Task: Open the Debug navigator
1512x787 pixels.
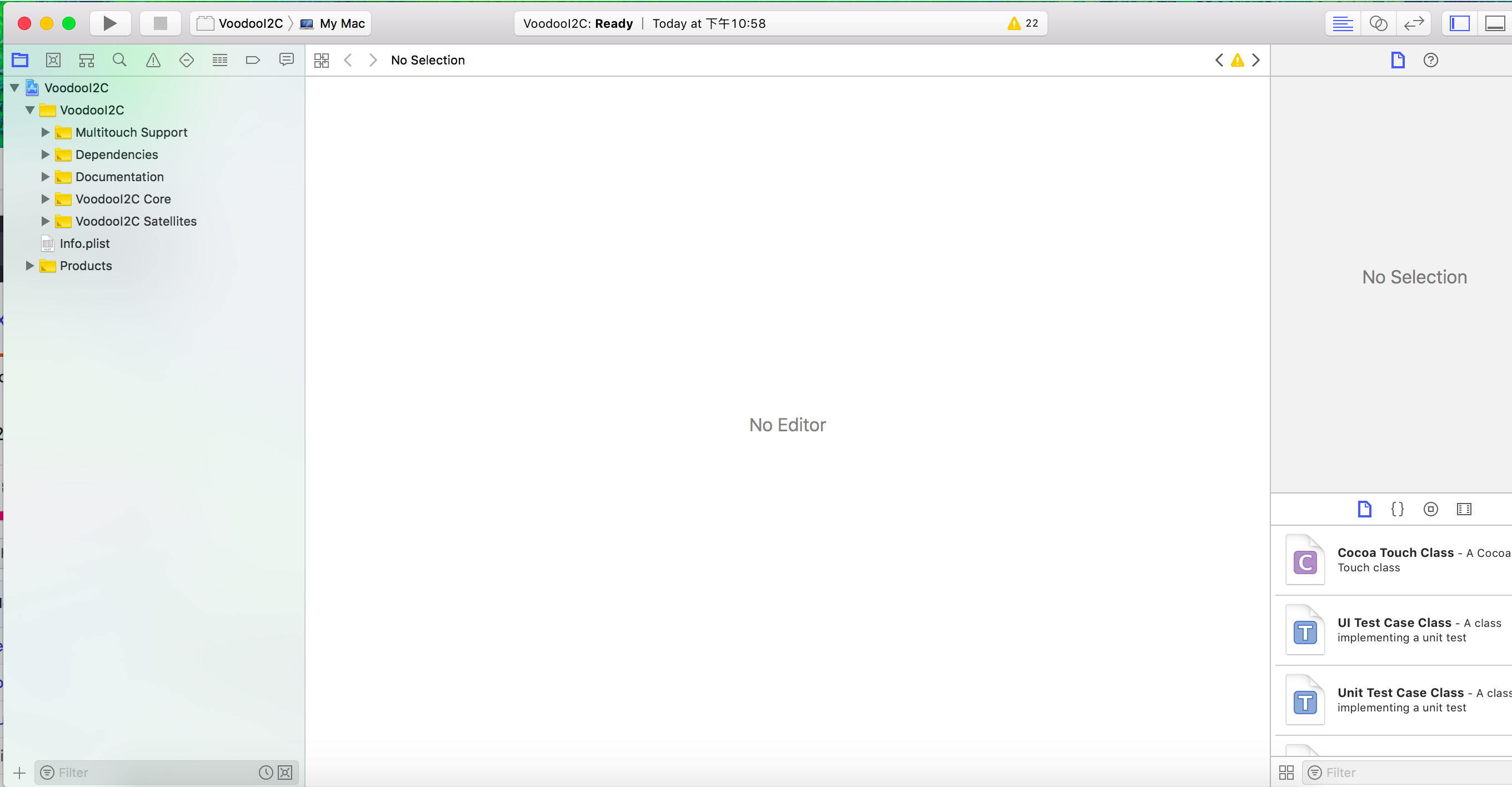Action: [x=220, y=60]
